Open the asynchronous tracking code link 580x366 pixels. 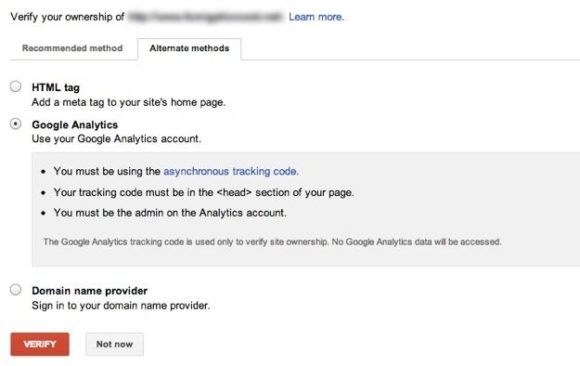231,171
